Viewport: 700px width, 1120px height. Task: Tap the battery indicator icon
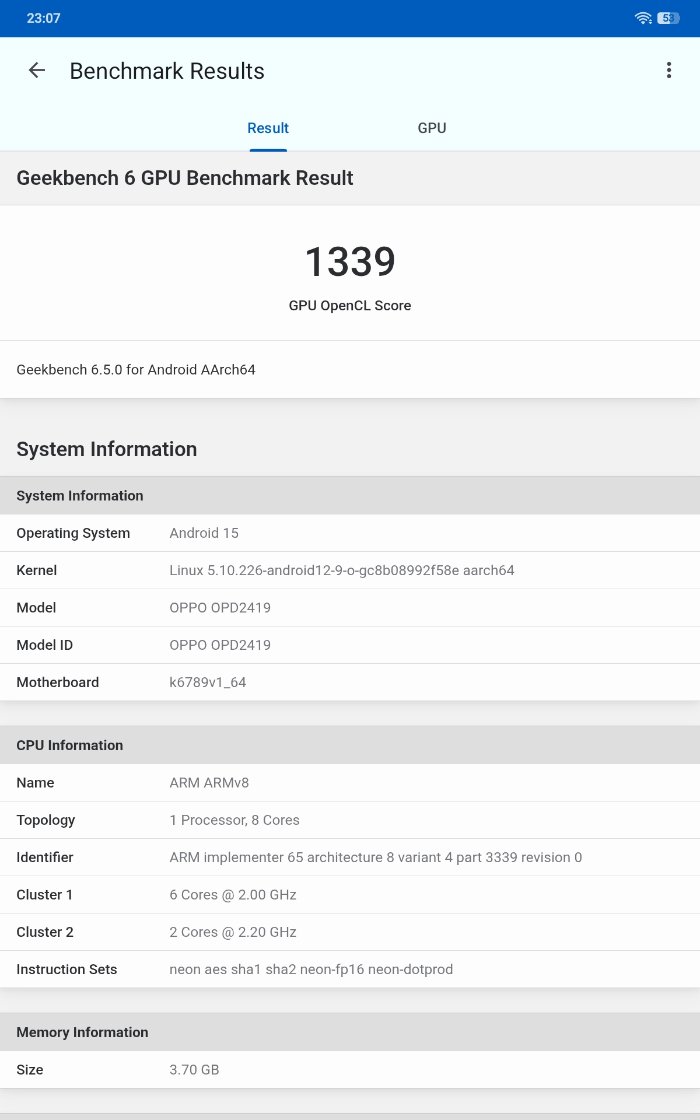(x=668, y=18)
